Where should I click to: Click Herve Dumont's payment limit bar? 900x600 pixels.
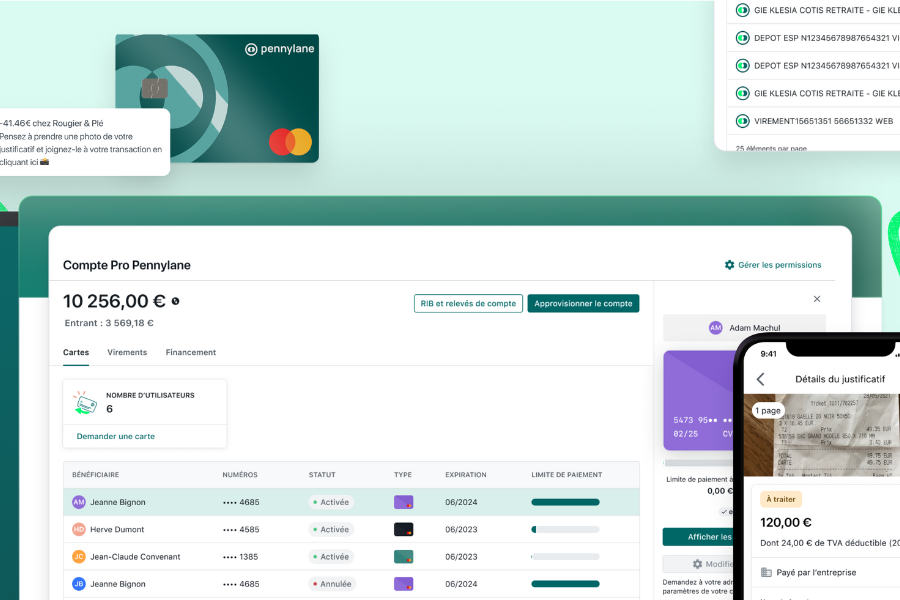565,529
